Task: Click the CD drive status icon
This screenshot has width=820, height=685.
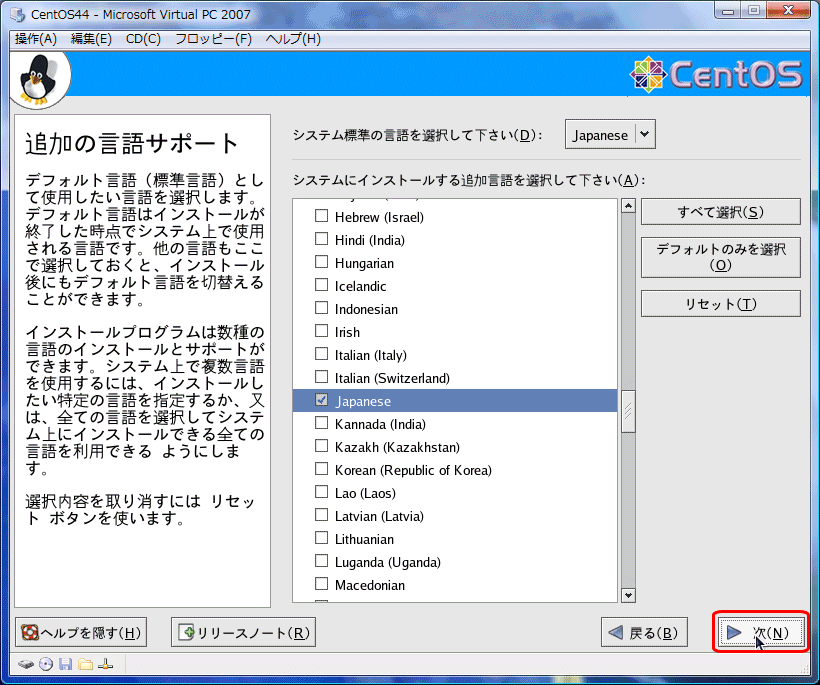Action: click(46, 665)
